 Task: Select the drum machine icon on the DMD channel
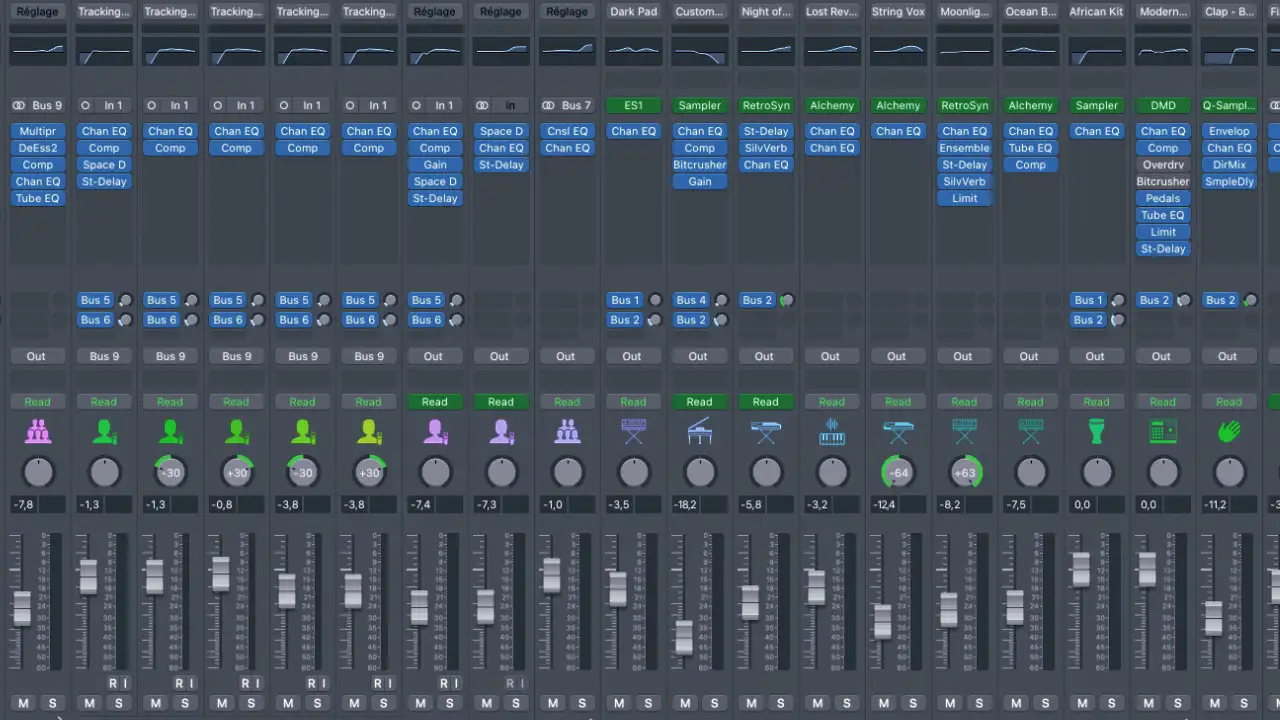[x=1163, y=432]
